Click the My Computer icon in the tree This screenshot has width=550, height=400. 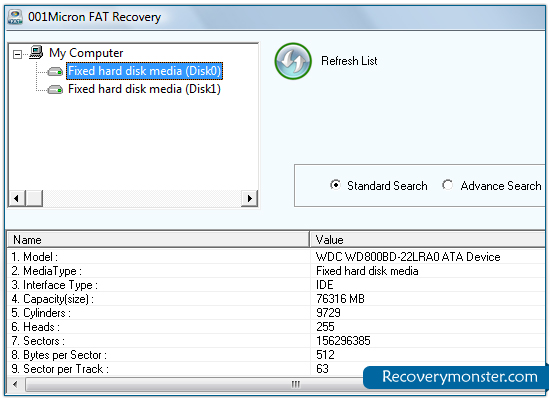click(x=36, y=53)
